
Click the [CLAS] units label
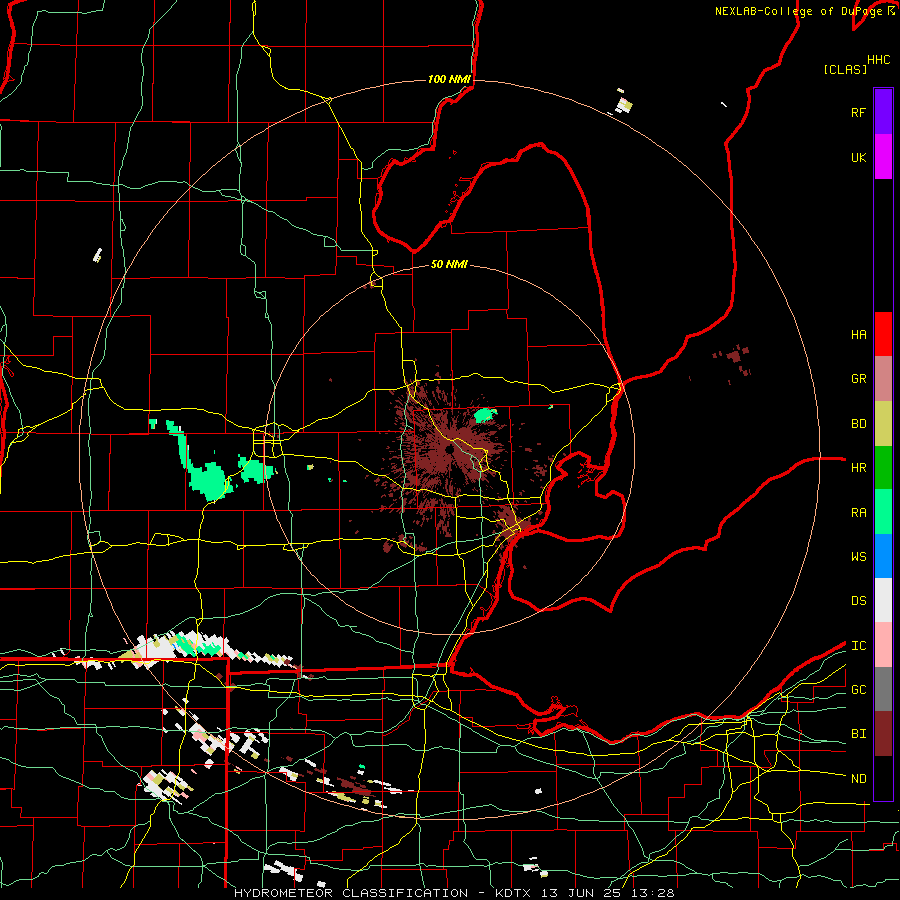click(845, 69)
